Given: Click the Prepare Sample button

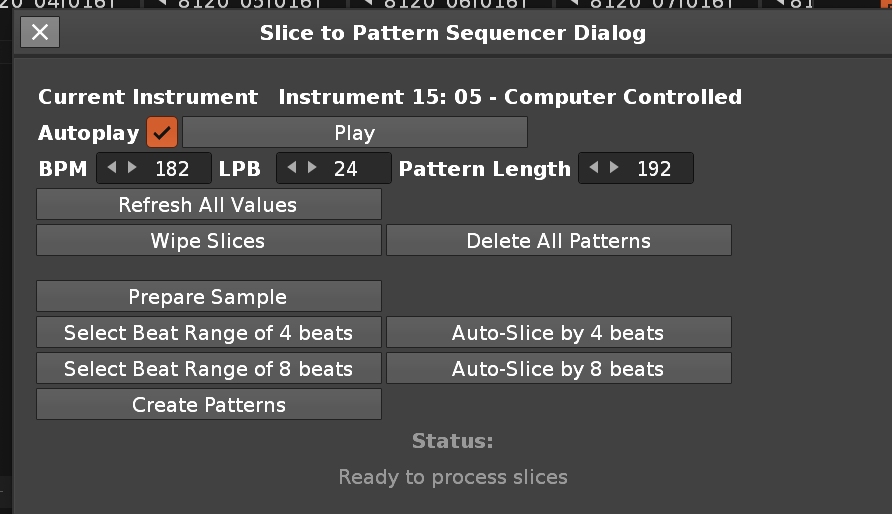Looking at the screenshot, I should (209, 296).
